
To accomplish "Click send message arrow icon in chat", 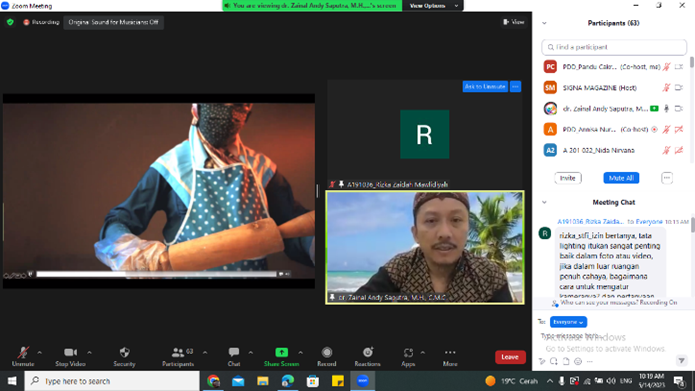I will coord(681,360).
